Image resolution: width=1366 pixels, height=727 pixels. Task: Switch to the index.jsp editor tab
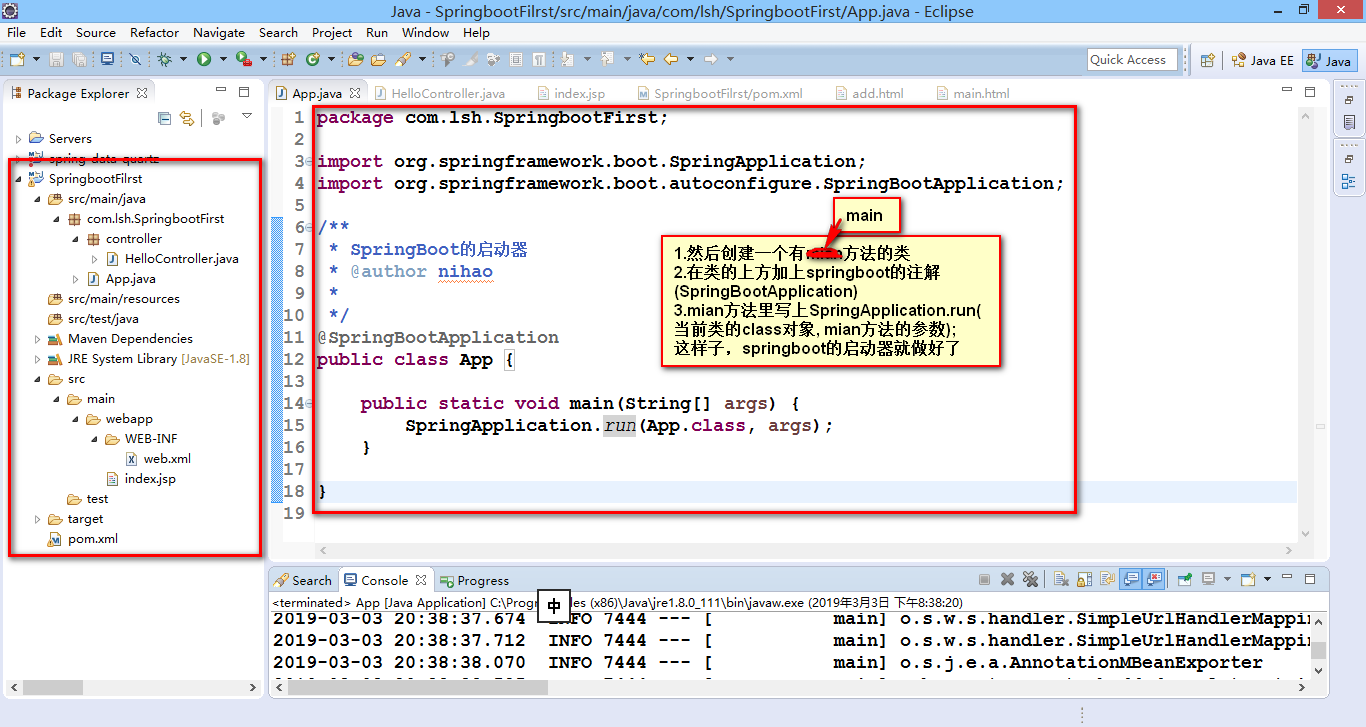tap(570, 93)
